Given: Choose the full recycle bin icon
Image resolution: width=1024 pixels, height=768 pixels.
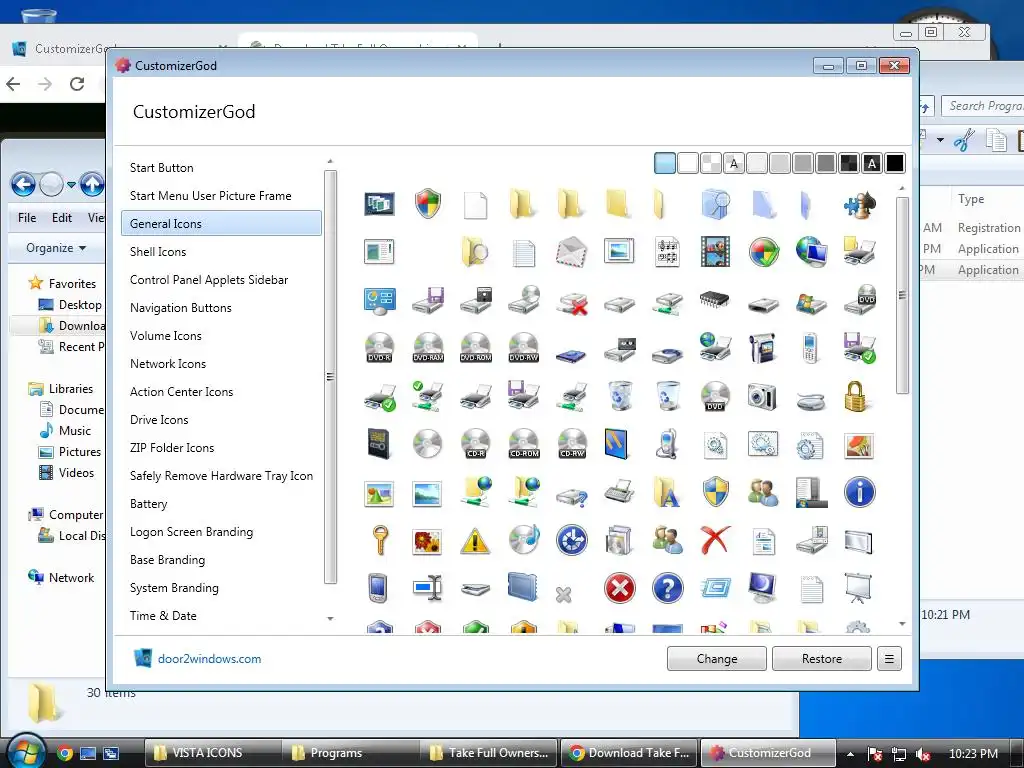Looking at the screenshot, I should (x=620, y=396).
